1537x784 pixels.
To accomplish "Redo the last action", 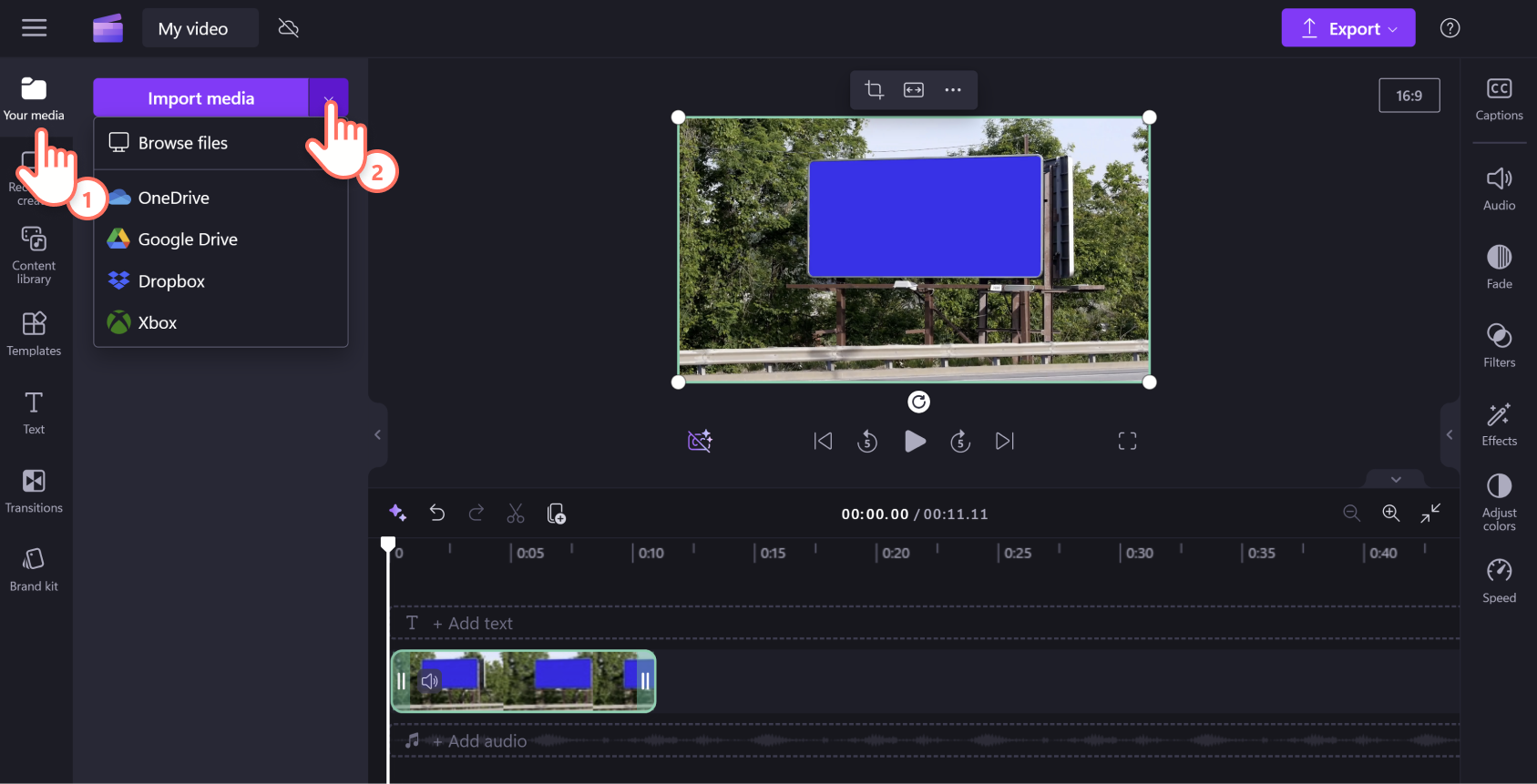I will (x=476, y=514).
